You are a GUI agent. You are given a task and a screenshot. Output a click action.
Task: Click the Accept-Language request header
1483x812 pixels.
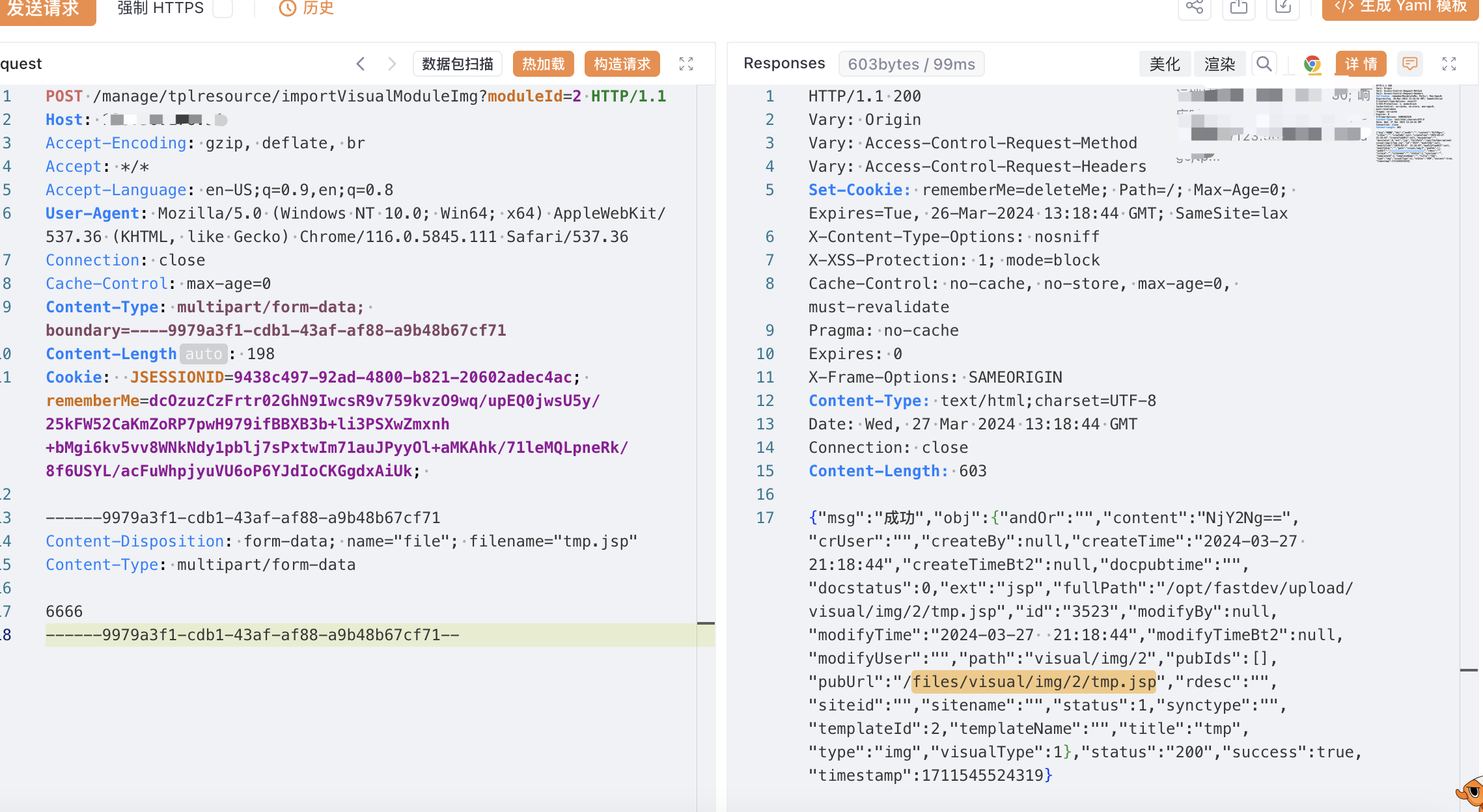[x=219, y=190]
